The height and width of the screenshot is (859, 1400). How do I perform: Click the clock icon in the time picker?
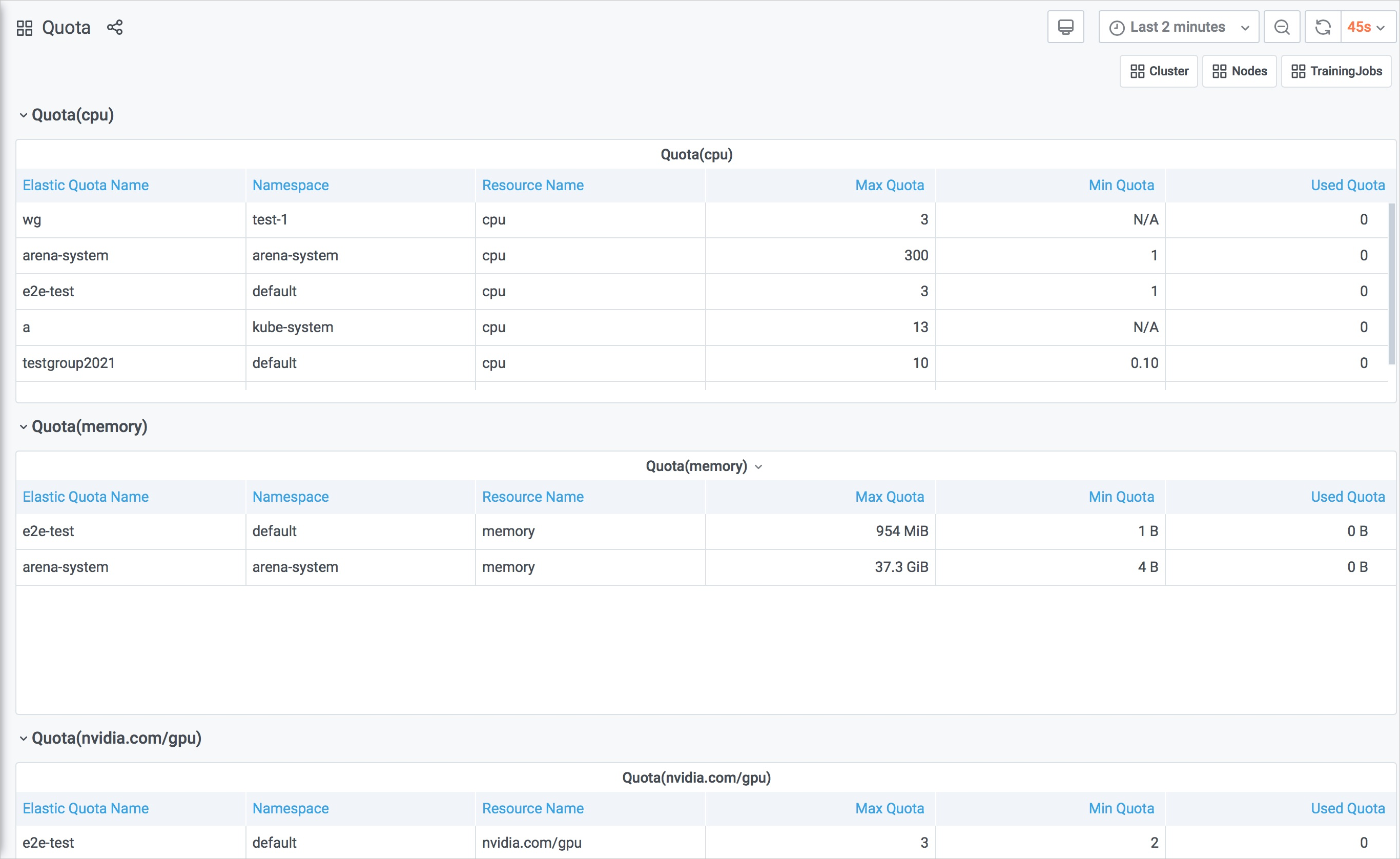[x=1117, y=28]
